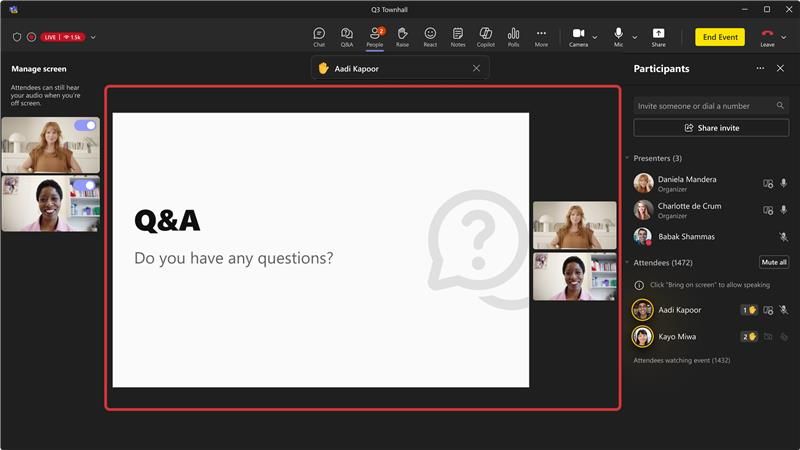Expand Mic options dropdown arrow
Viewport: 800px width, 450px height.
click(635, 37)
